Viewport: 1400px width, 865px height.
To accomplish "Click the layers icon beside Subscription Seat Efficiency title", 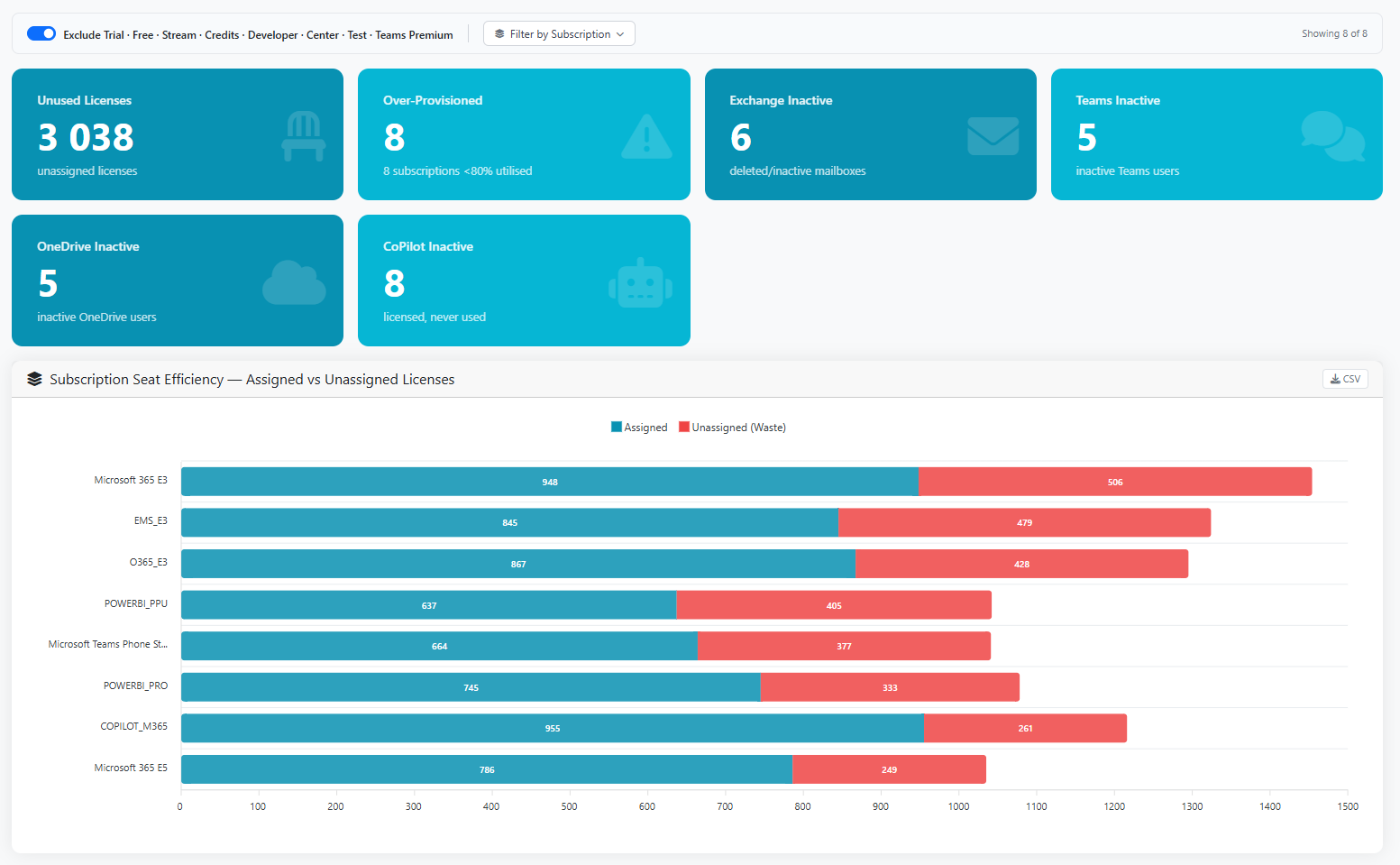I will click(34, 379).
